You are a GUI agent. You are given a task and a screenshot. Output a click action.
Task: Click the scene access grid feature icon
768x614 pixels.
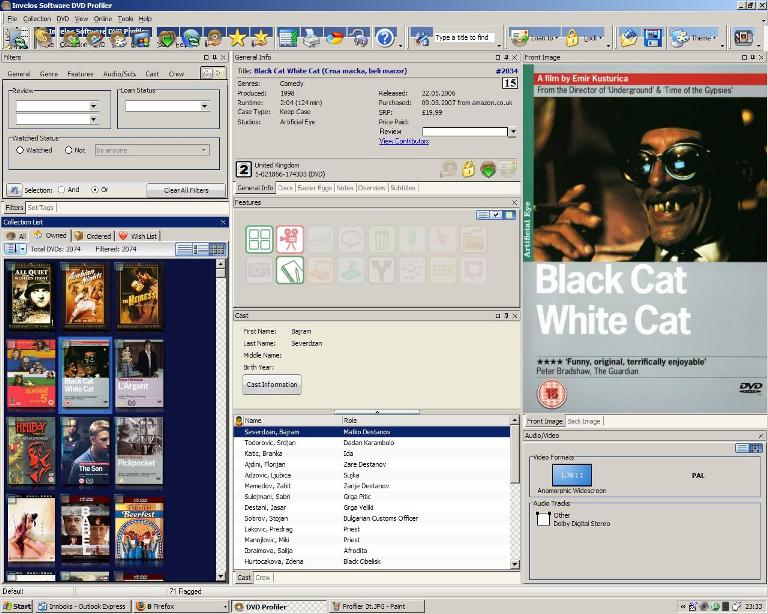259,239
